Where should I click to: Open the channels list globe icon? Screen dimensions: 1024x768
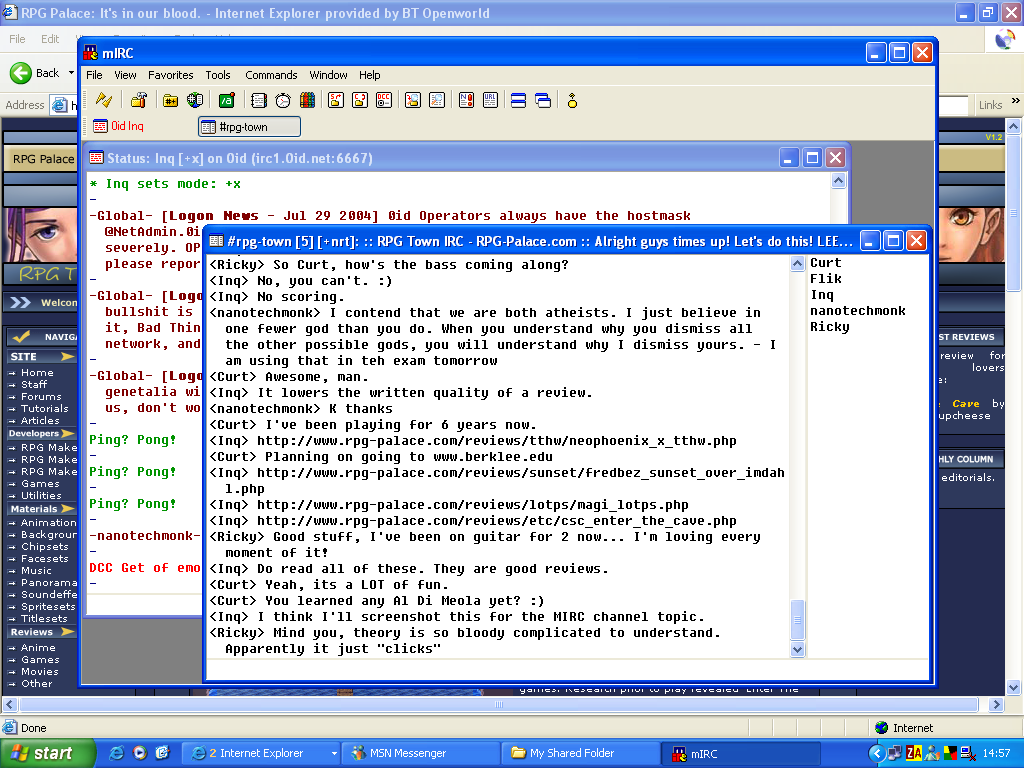coord(195,100)
